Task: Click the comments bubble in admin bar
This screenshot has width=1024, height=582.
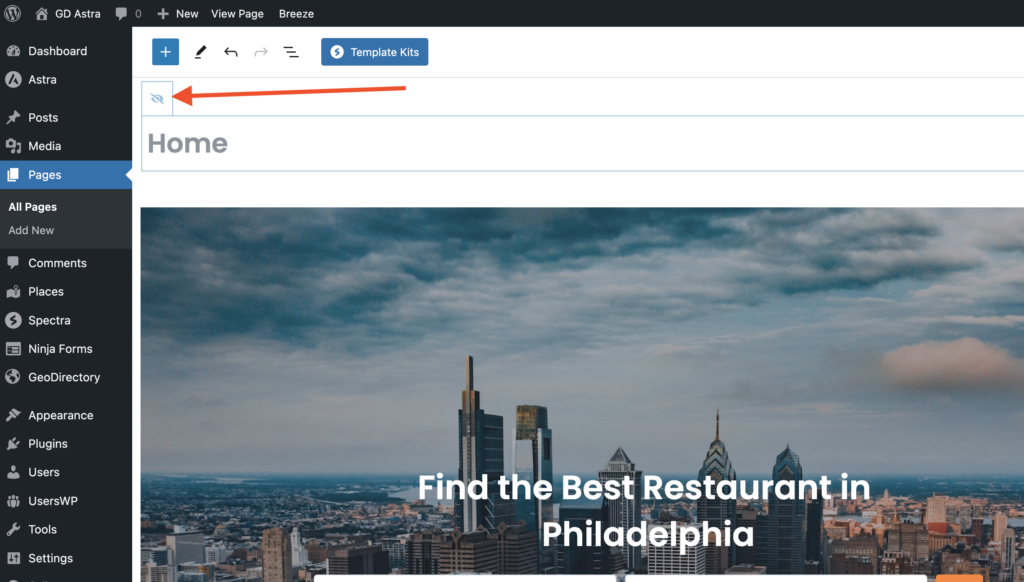Action: click(x=121, y=13)
